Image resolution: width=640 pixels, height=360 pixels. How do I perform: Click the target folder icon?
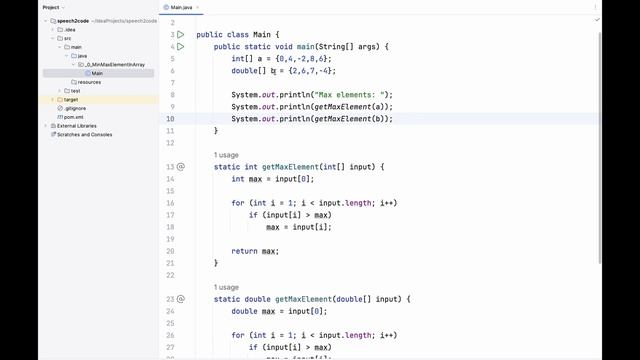click(60, 100)
